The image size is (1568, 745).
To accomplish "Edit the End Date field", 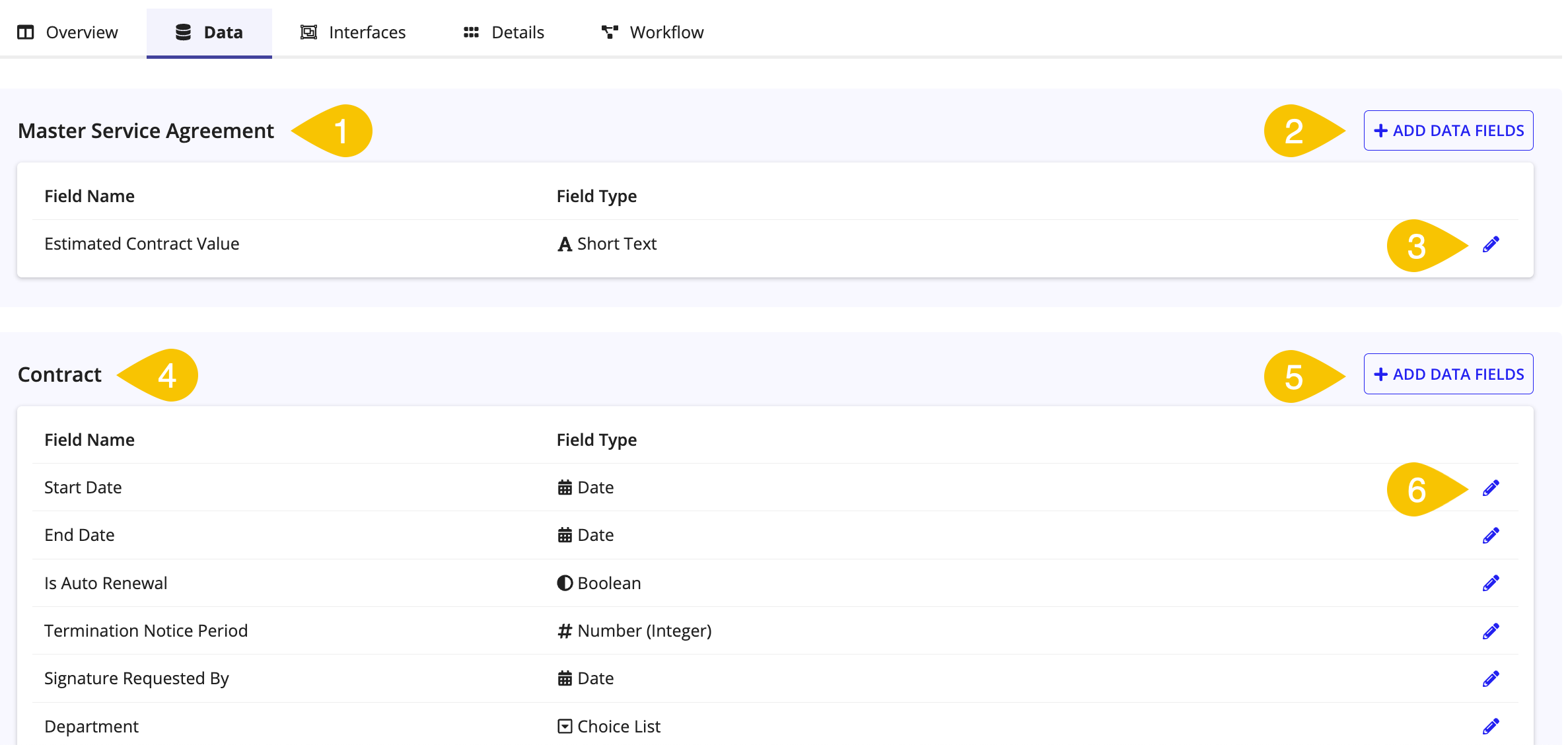I will coord(1491,536).
